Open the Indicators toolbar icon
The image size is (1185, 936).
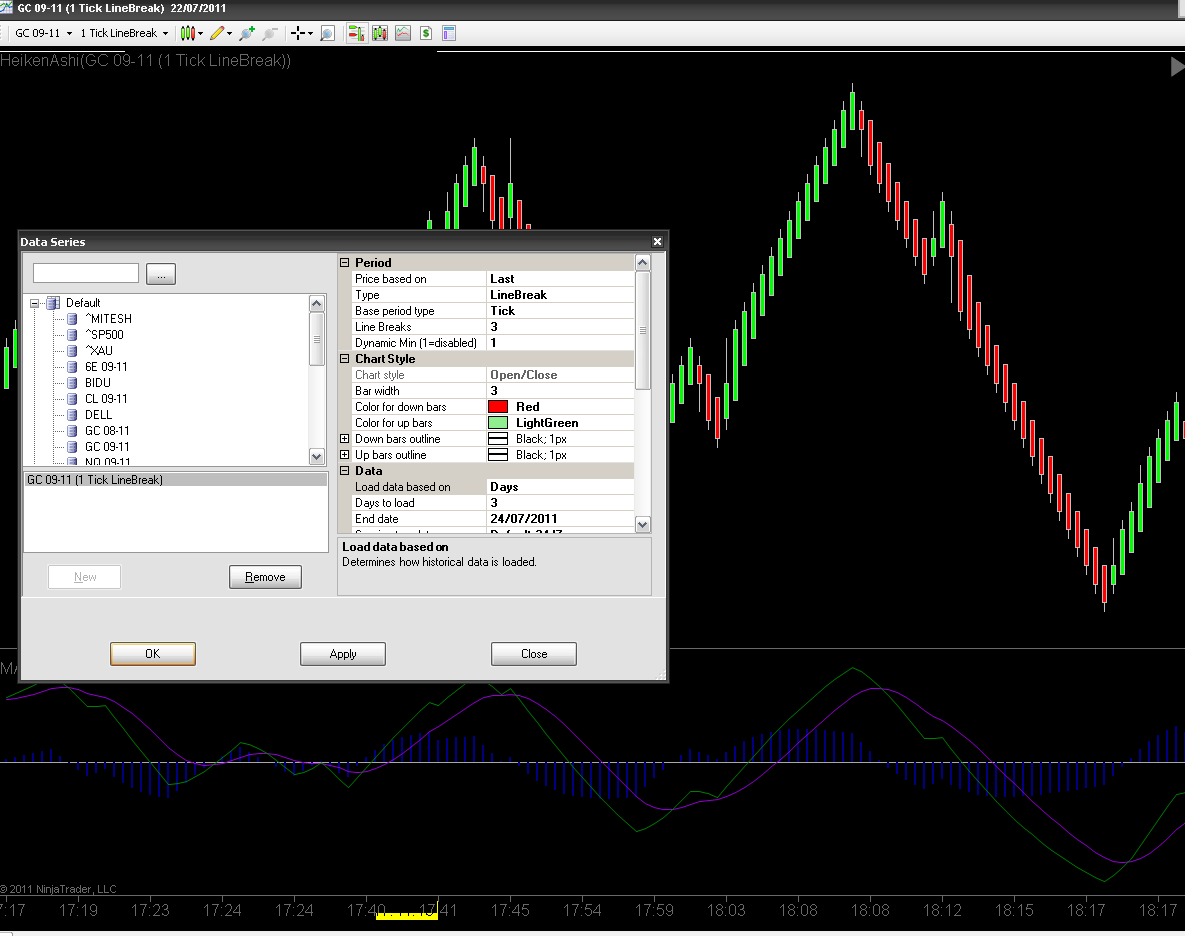tap(403, 33)
